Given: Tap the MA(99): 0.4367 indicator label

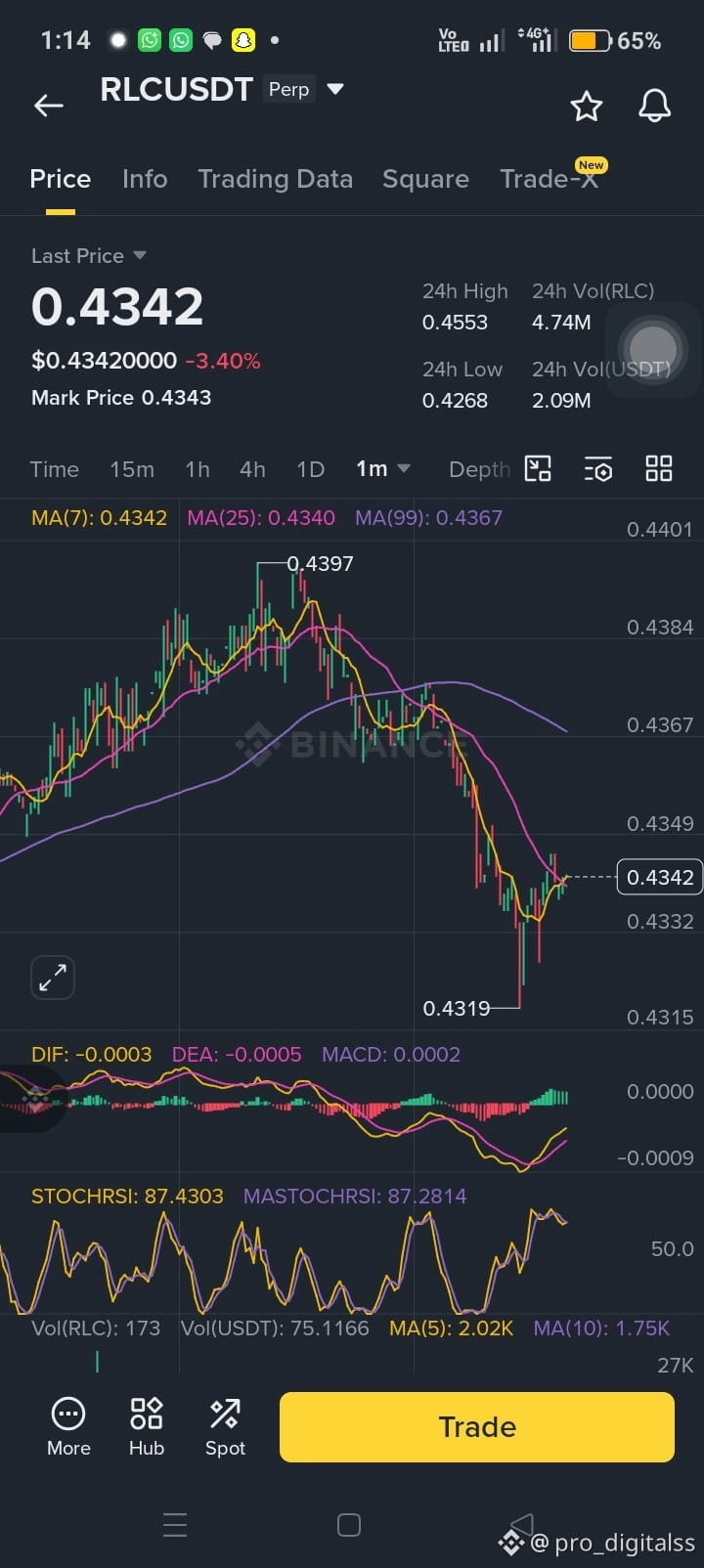Looking at the screenshot, I should click(x=428, y=518).
